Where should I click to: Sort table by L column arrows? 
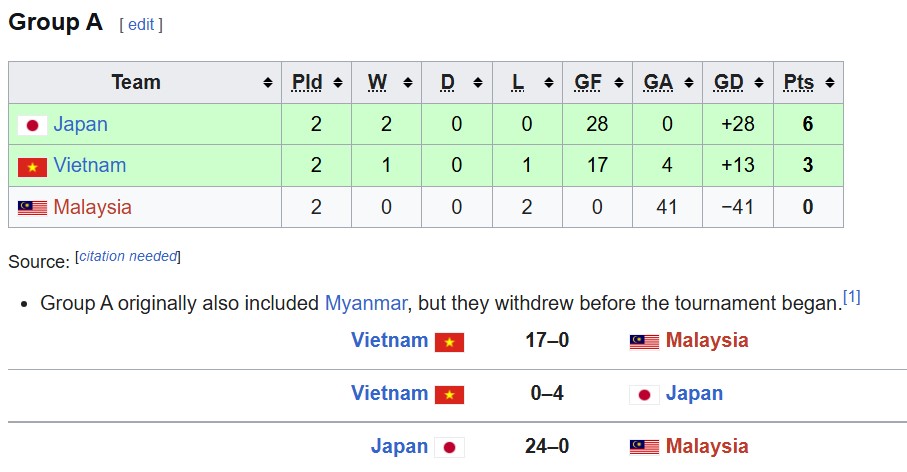tap(548, 83)
